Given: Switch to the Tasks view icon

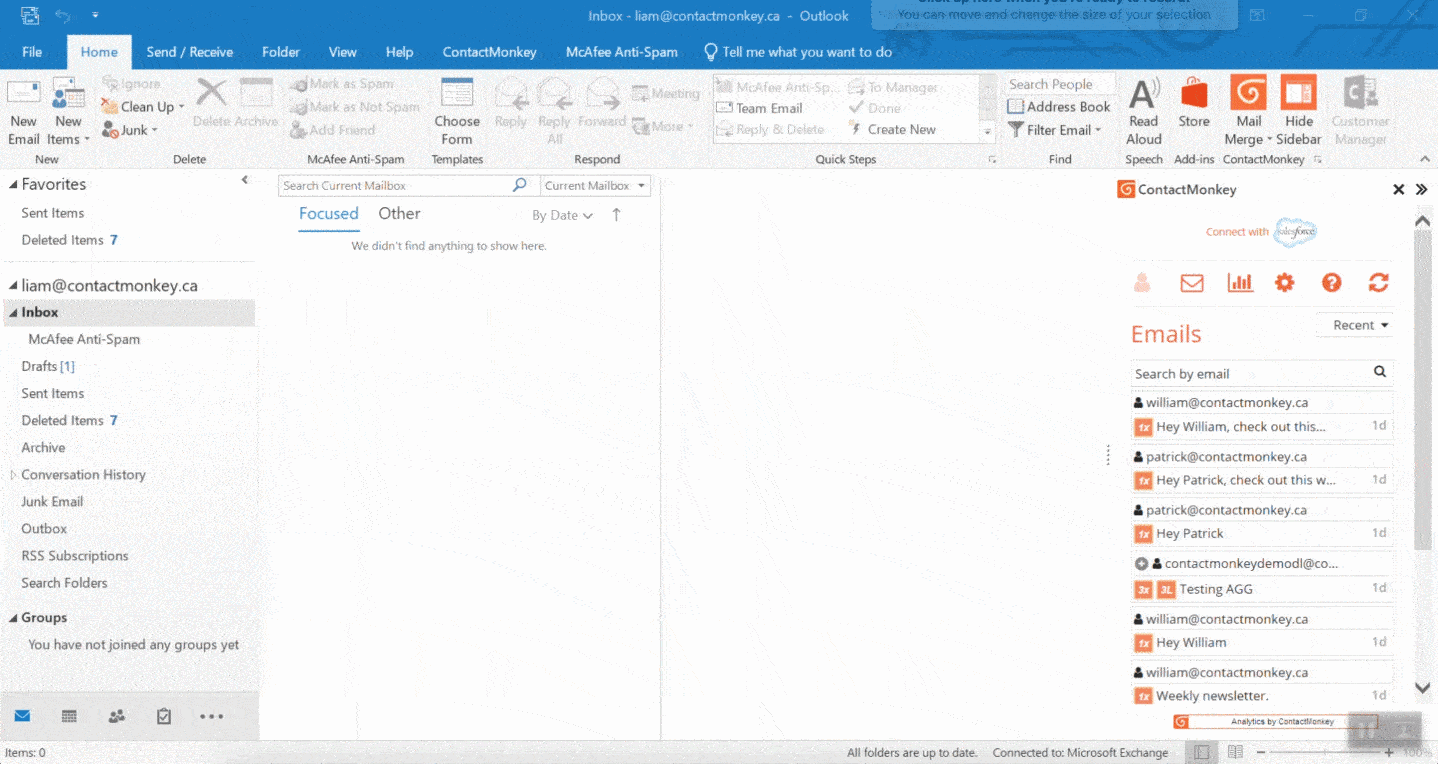Looking at the screenshot, I should [164, 716].
